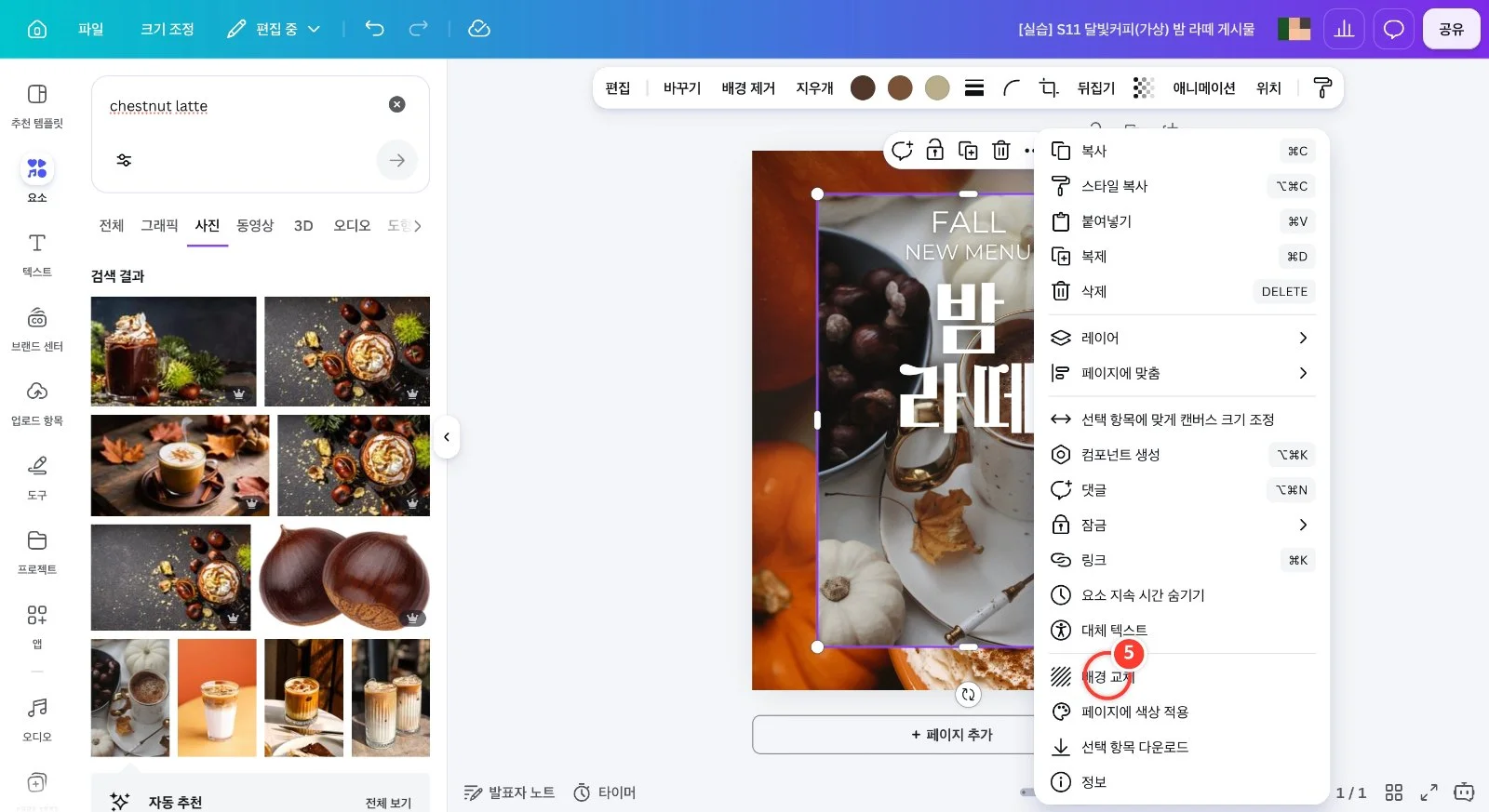Redo the last undone edit

[419, 29]
